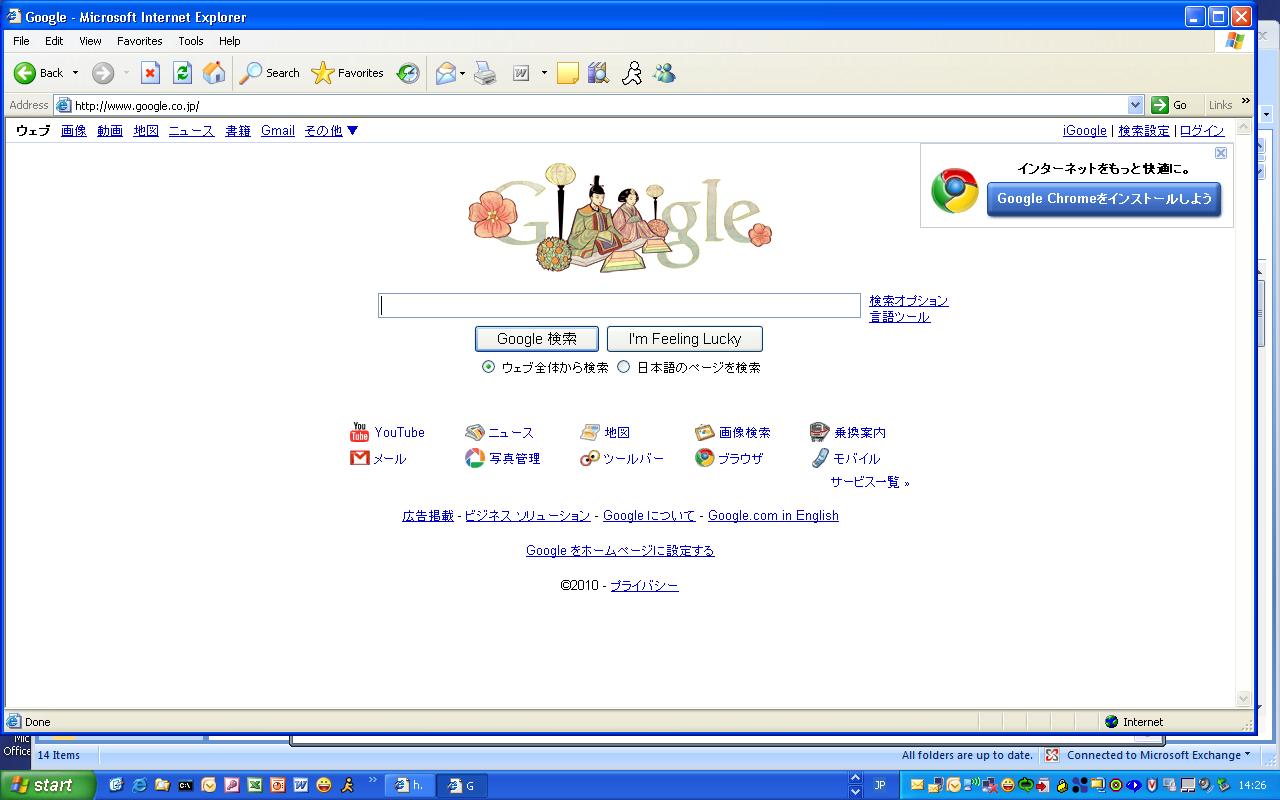
Task: Open the Favorites menu in menu bar
Action: 139,41
